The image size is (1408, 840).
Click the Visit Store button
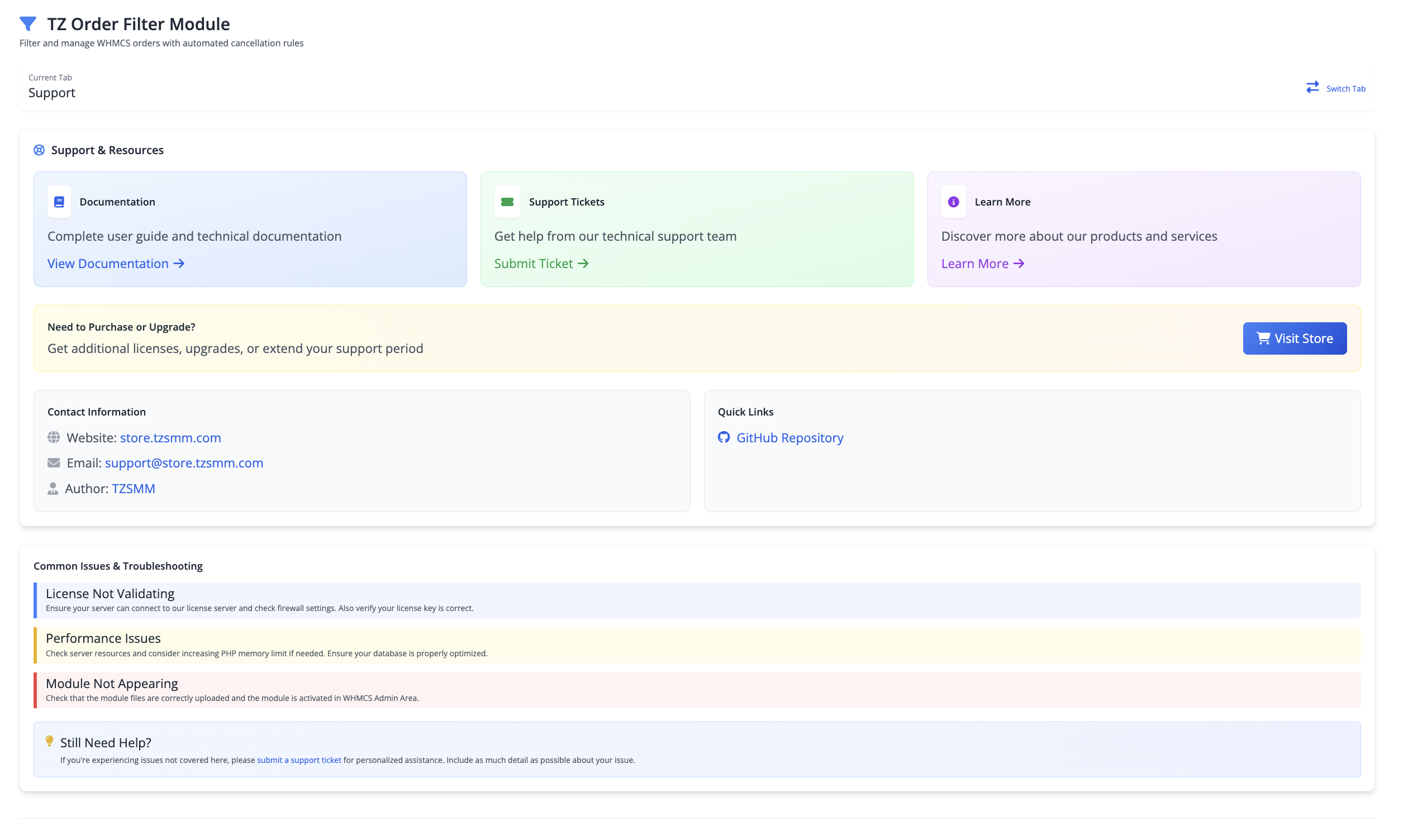pos(1295,338)
